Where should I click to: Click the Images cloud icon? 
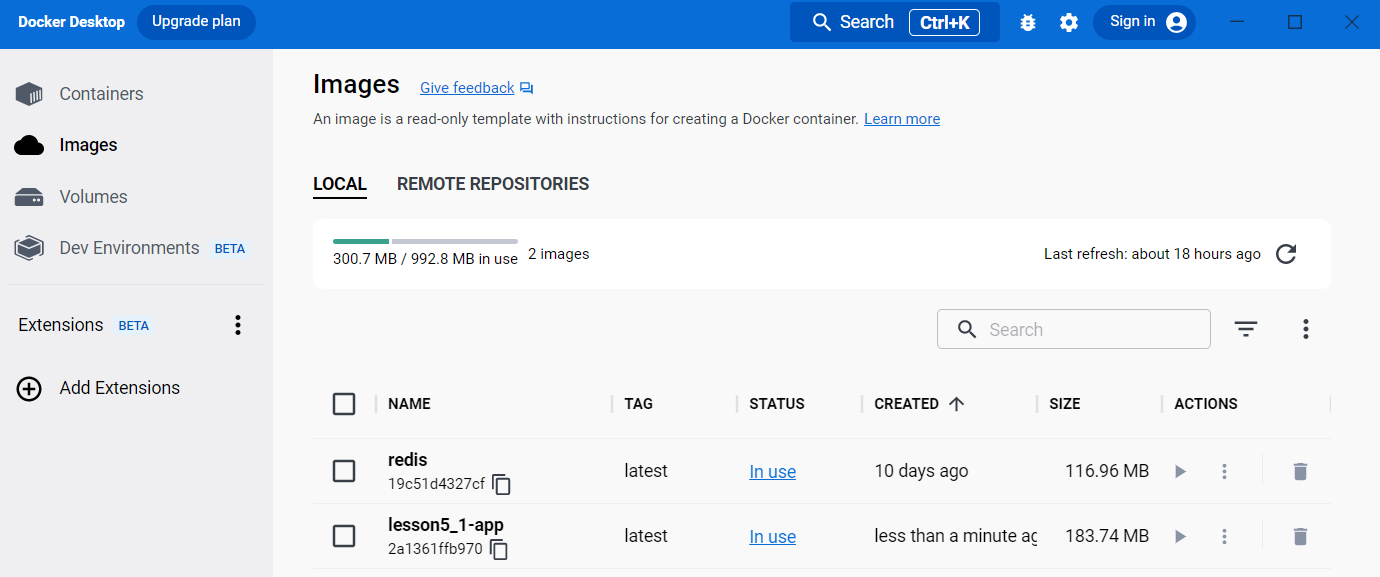click(x=29, y=145)
